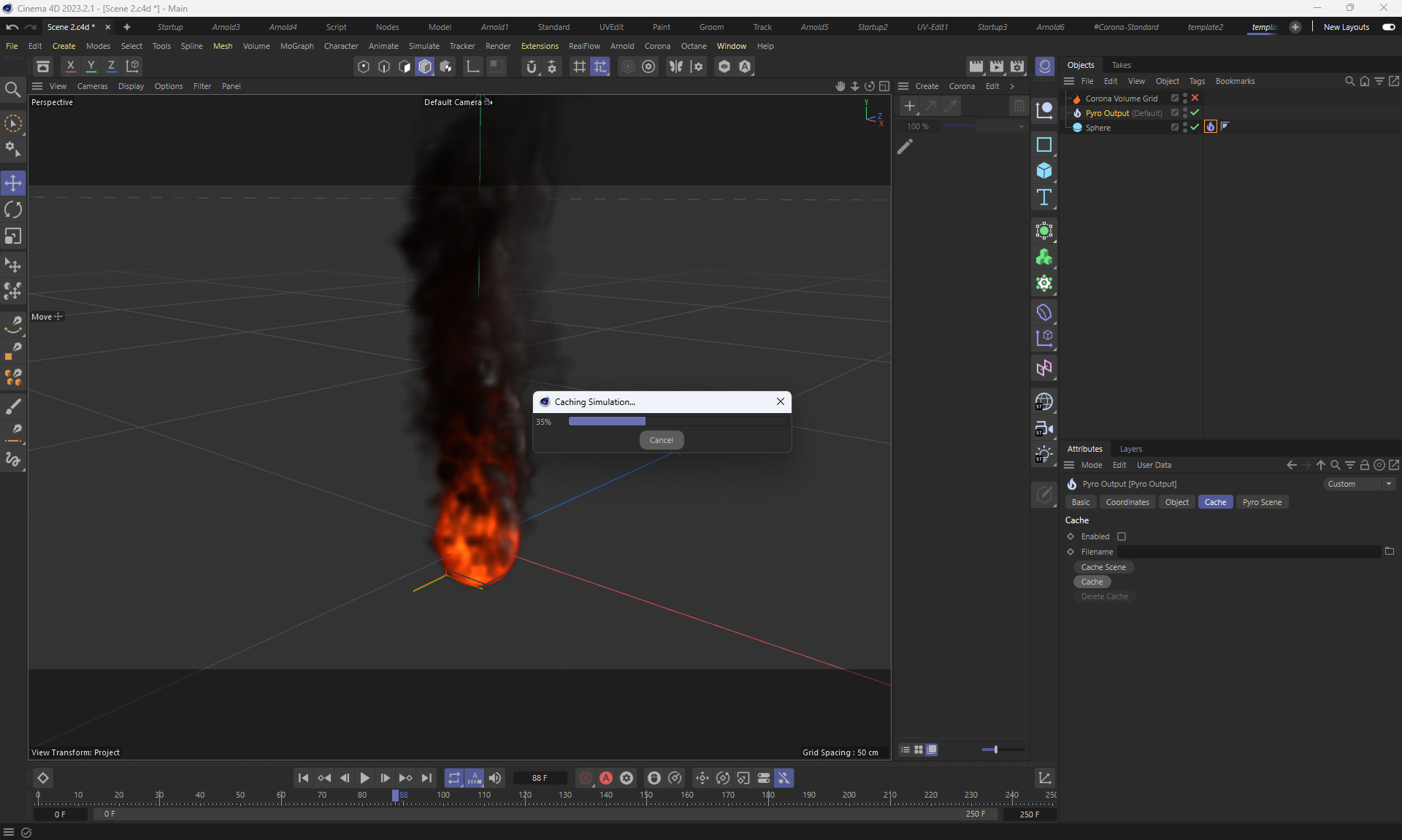The width and height of the screenshot is (1402, 840).
Task: Click the Text spline tool icon
Action: pyautogui.click(x=1044, y=197)
